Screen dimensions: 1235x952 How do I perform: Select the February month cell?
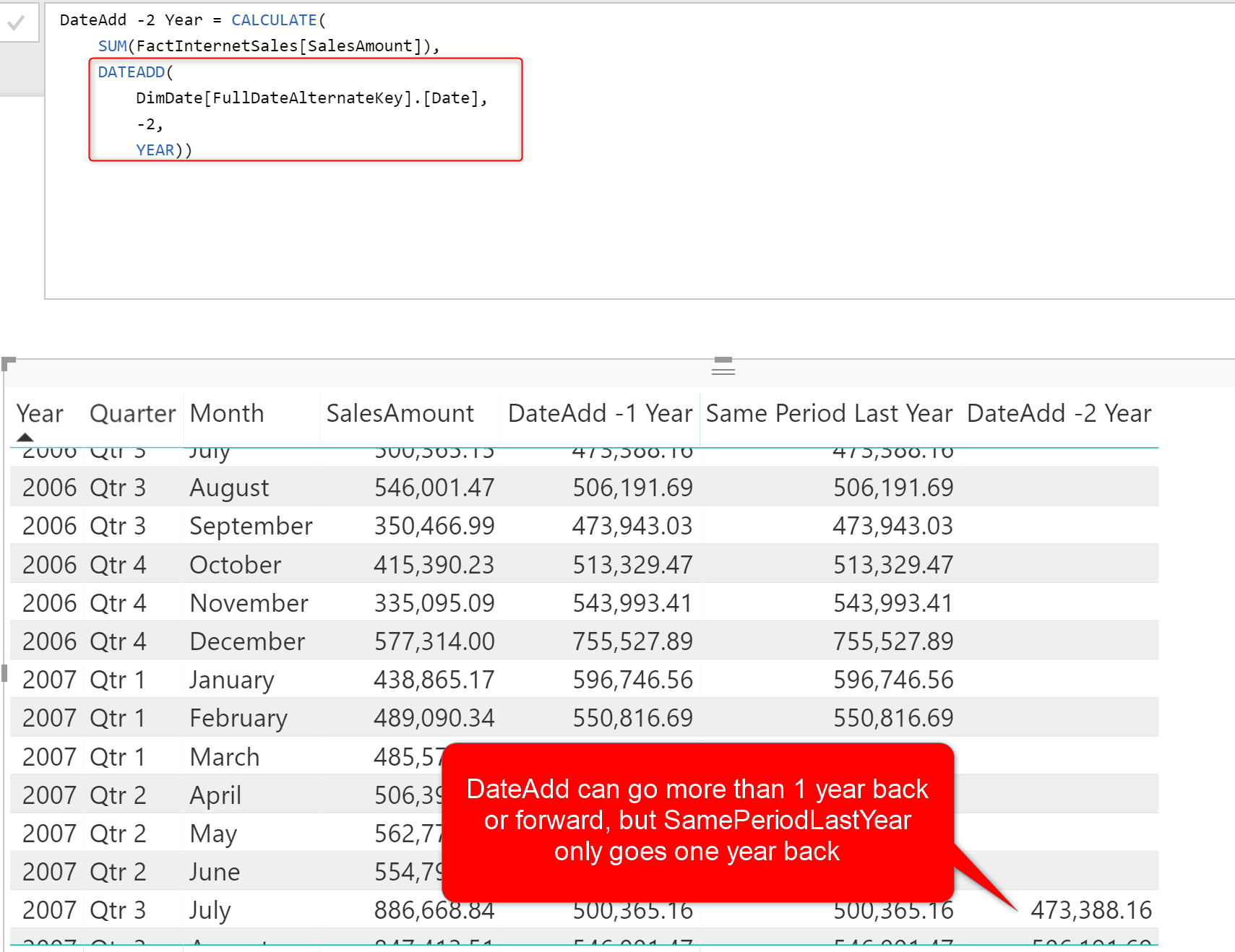coord(238,719)
